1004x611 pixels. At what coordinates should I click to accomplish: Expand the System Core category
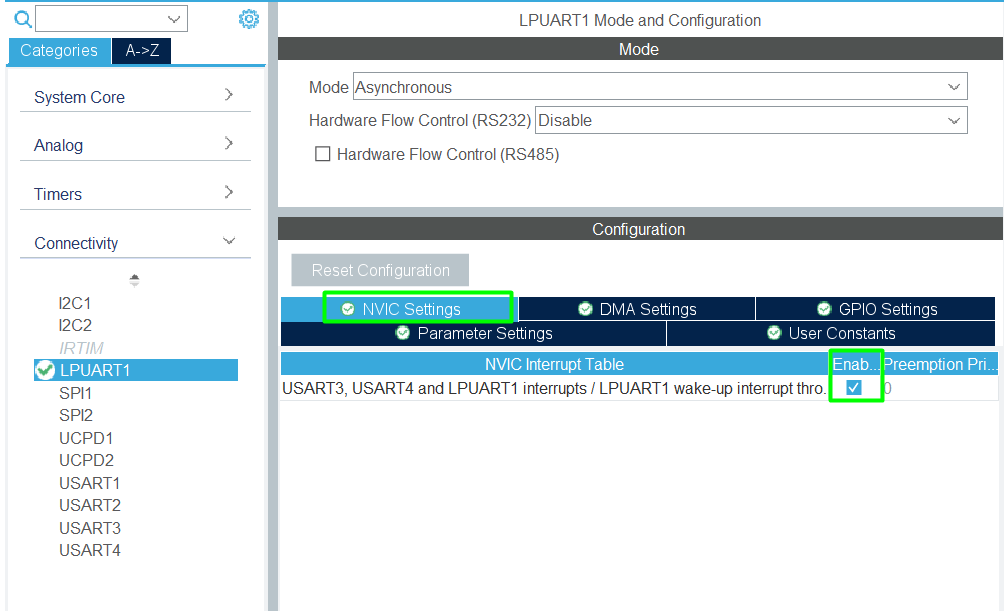point(135,97)
